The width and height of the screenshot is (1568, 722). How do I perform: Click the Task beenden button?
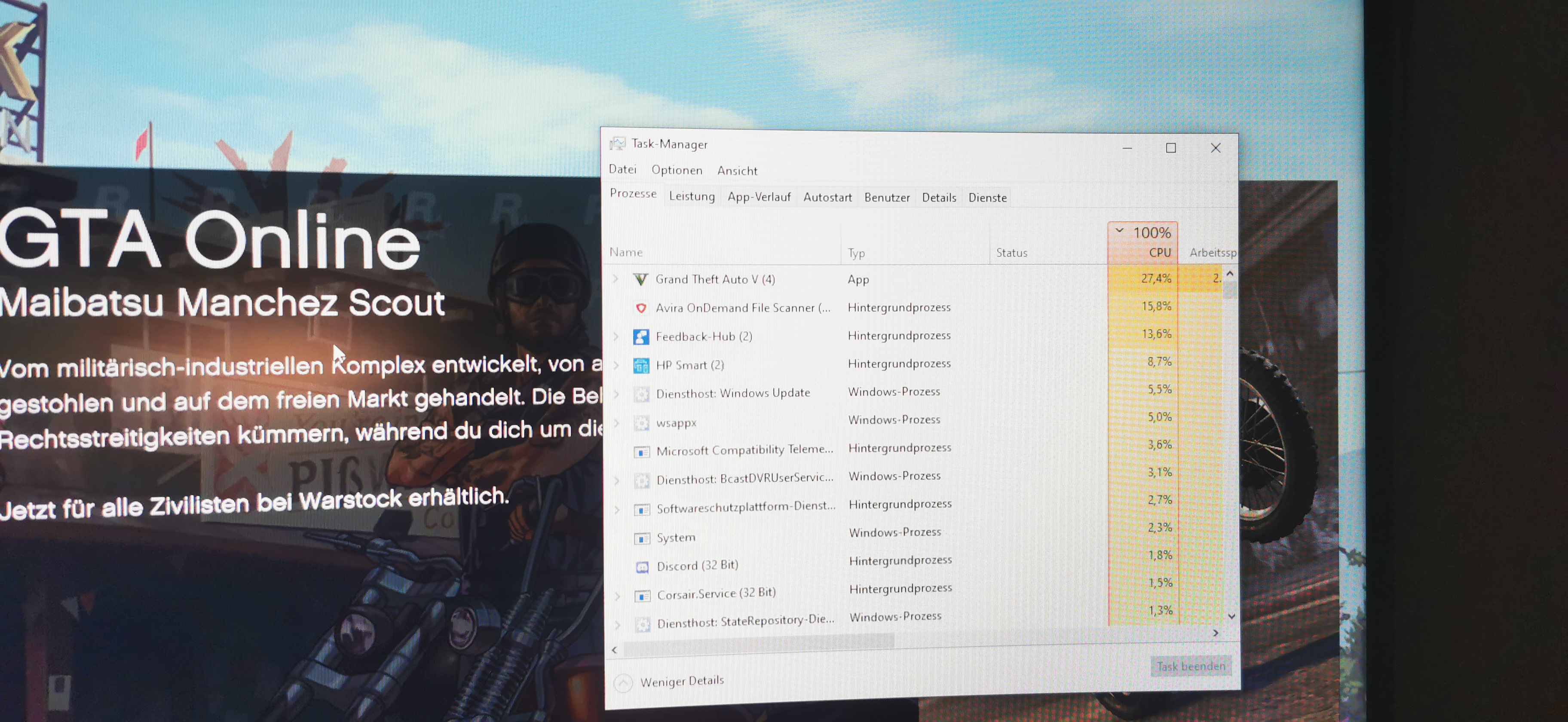point(1190,666)
